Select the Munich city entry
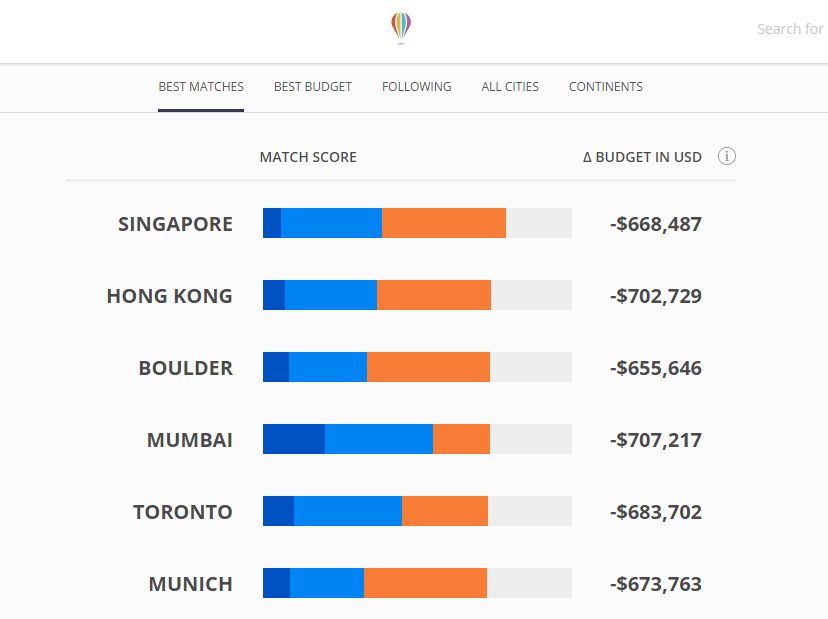 tap(191, 584)
